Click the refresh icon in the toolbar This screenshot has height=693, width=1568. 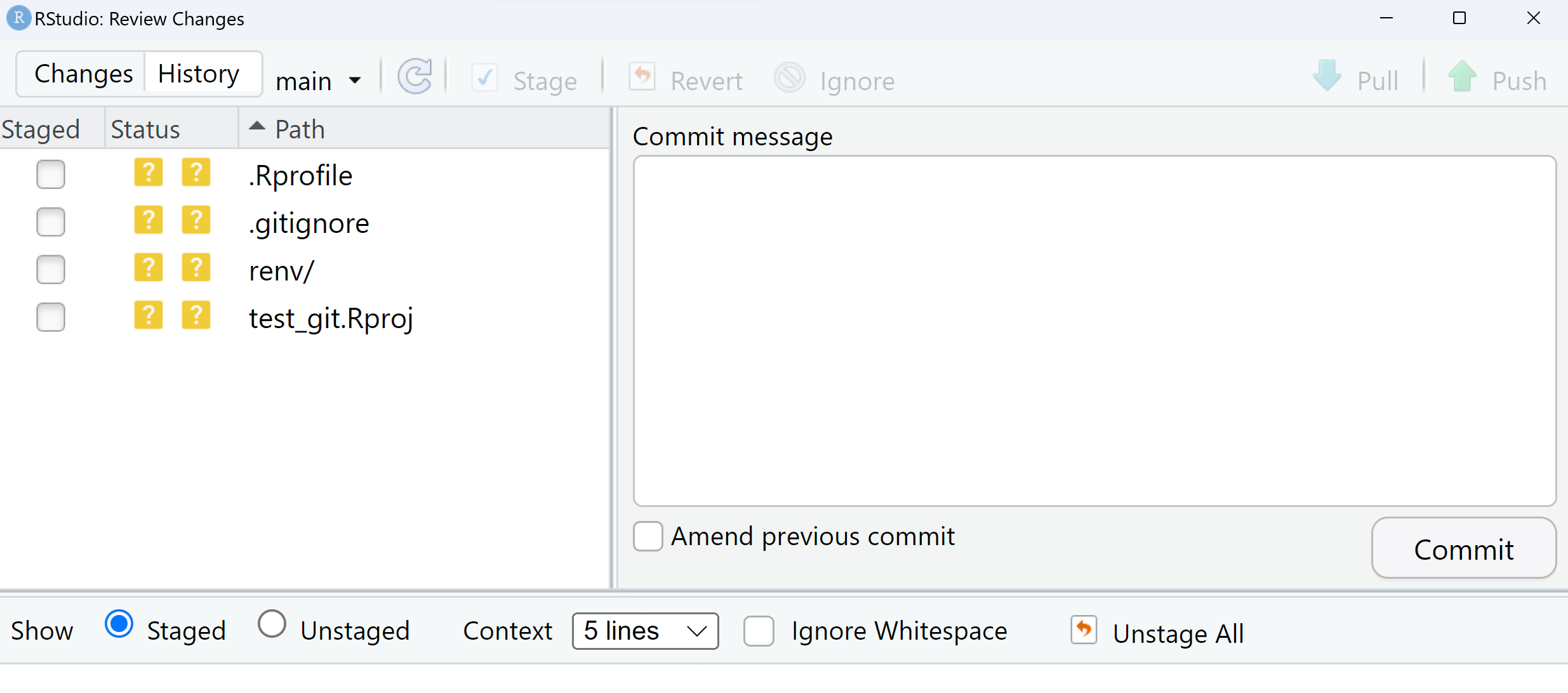click(x=415, y=77)
